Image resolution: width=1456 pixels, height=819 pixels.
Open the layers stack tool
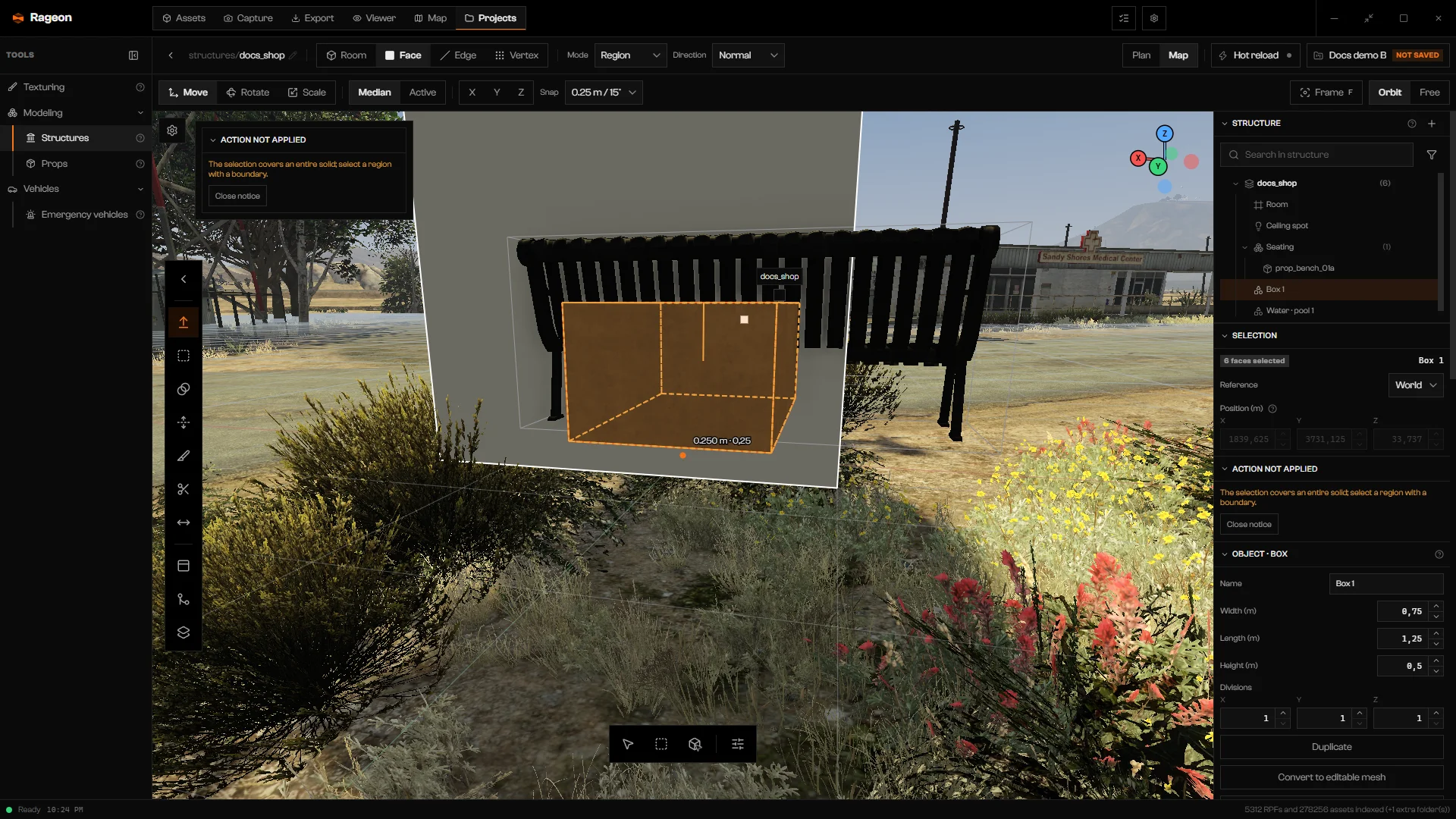[x=184, y=632]
